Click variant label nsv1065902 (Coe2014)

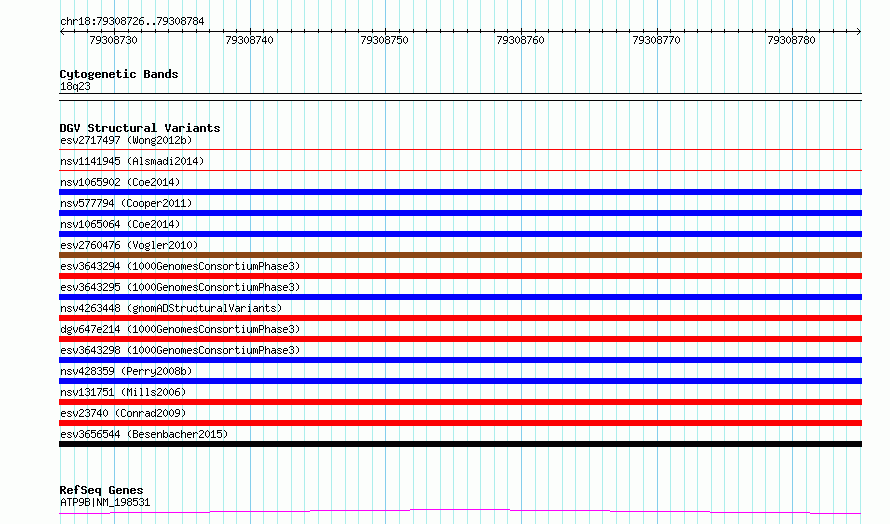[120, 182]
